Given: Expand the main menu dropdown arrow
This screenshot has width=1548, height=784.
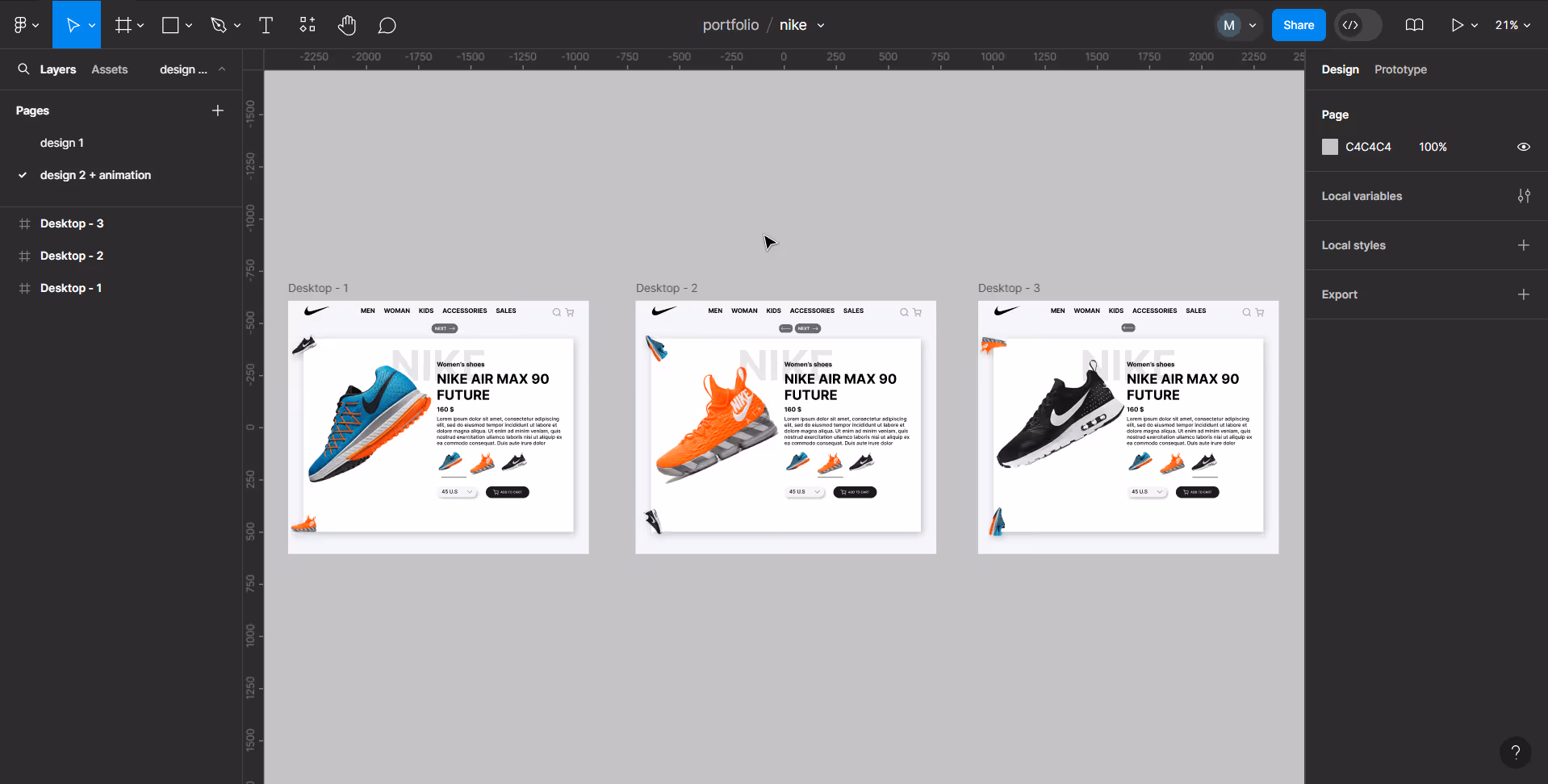Looking at the screenshot, I should 36,26.
